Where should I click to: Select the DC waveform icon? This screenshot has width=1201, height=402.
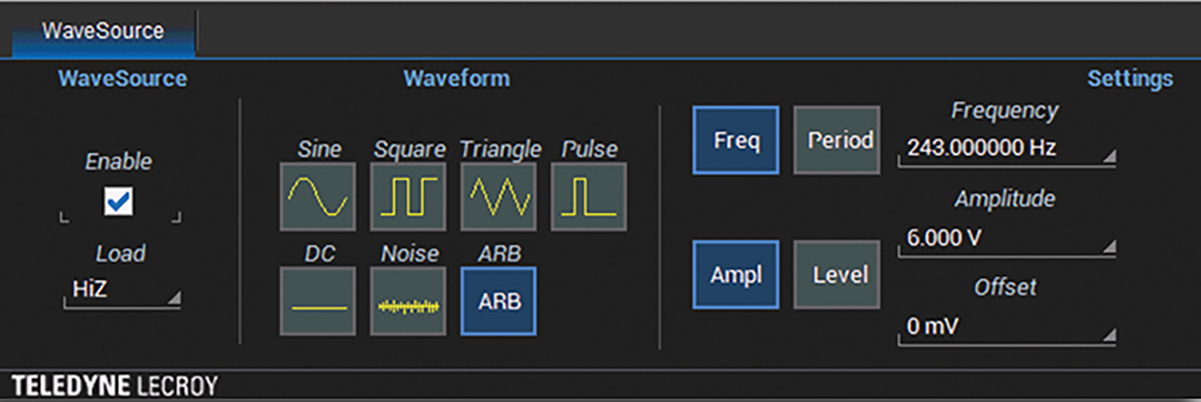pos(317,301)
